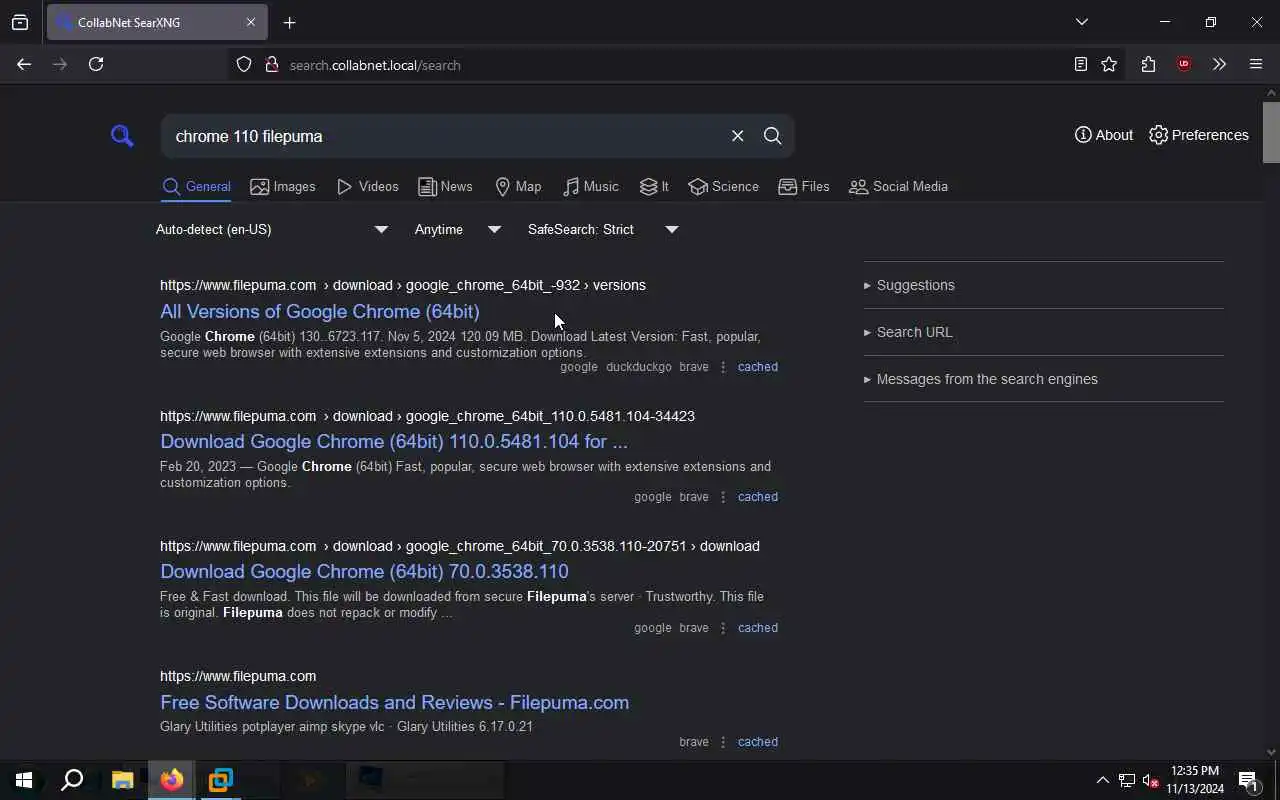This screenshot has width=1280, height=800.
Task: Open a new browser tab
Action: coord(289,22)
